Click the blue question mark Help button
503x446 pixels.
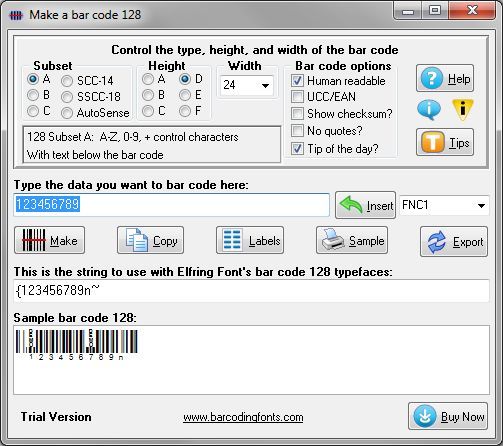pos(445,78)
